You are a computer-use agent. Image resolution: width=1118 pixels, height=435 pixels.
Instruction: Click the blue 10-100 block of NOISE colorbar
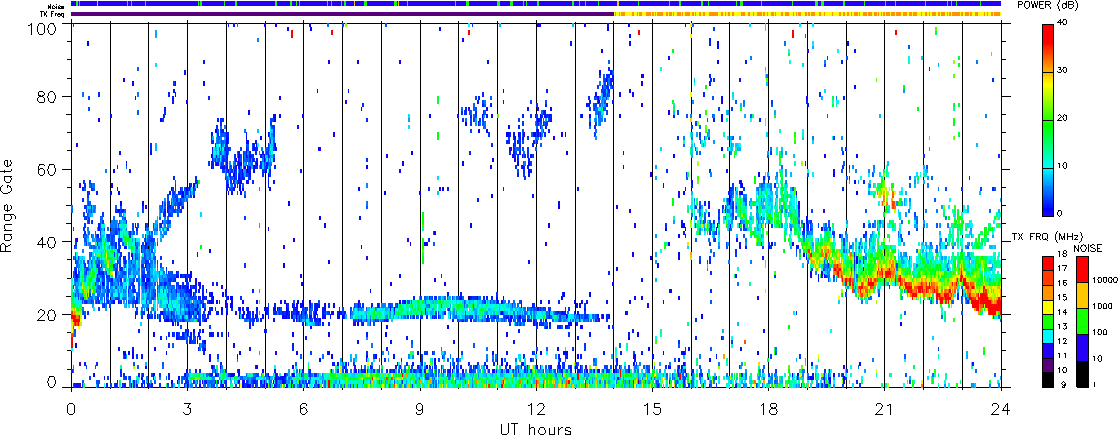pos(1082,347)
